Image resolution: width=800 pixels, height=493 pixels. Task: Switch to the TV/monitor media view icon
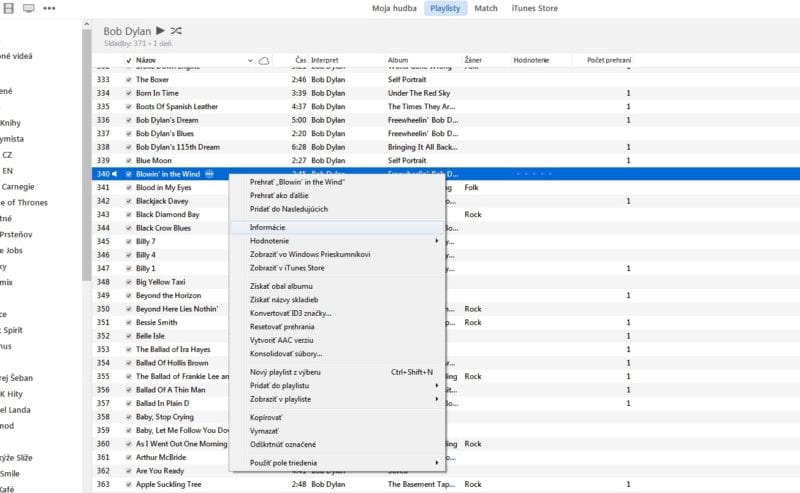[x=29, y=8]
